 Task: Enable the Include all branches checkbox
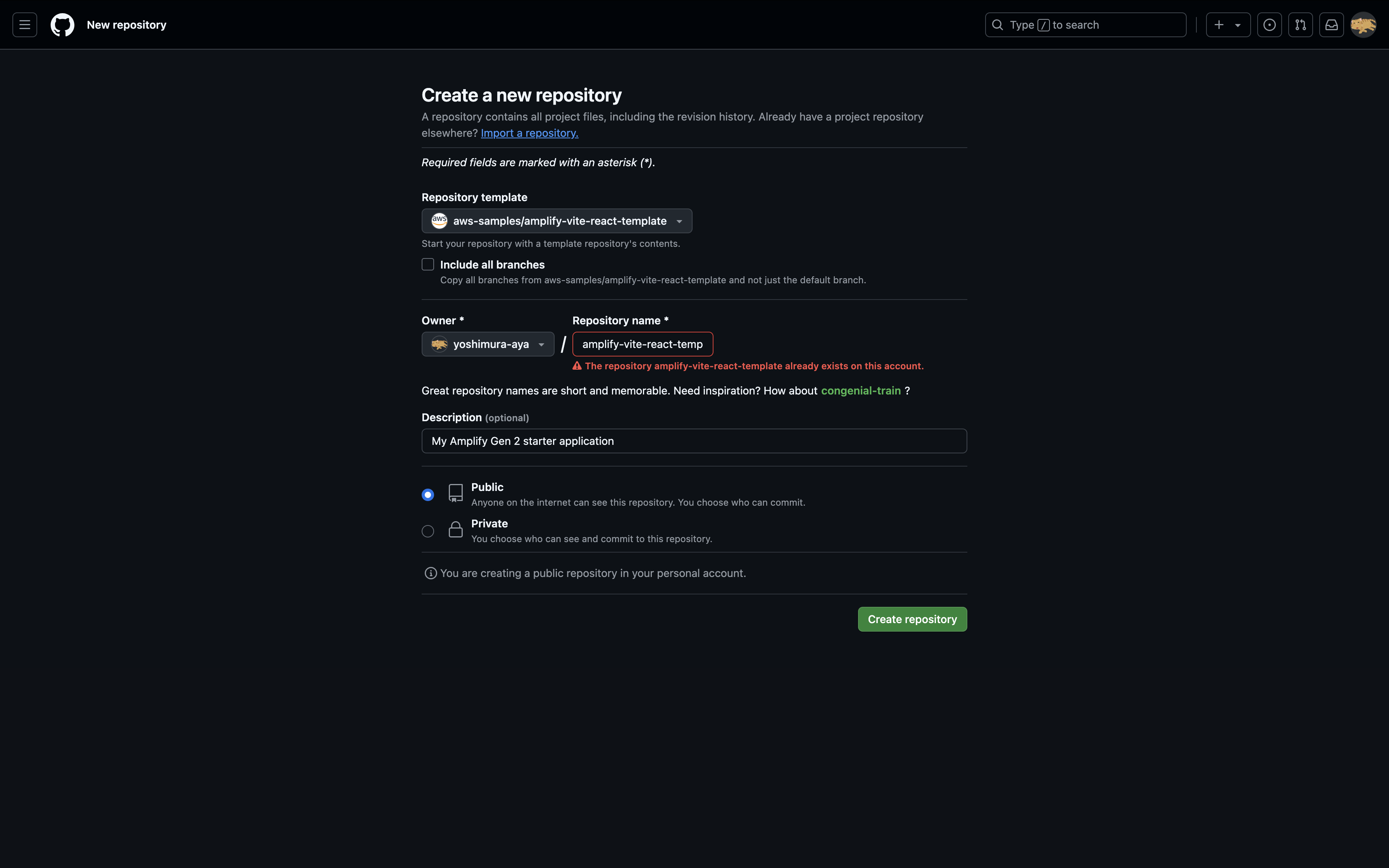[x=427, y=264]
